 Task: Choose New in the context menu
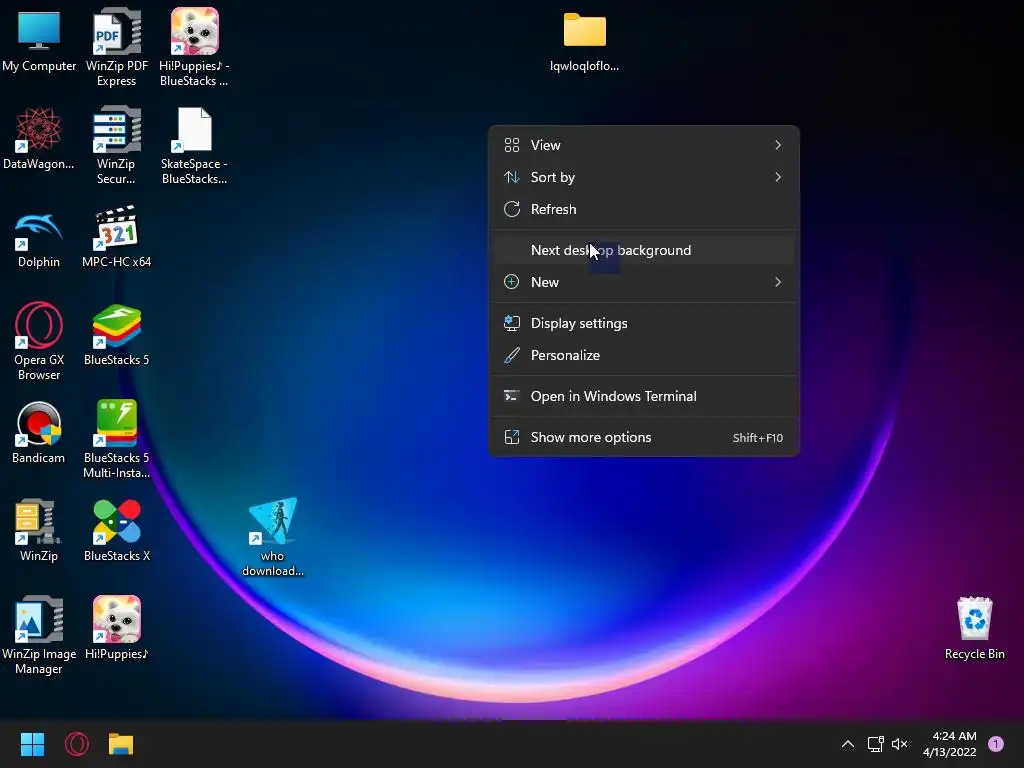click(x=644, y=282)
